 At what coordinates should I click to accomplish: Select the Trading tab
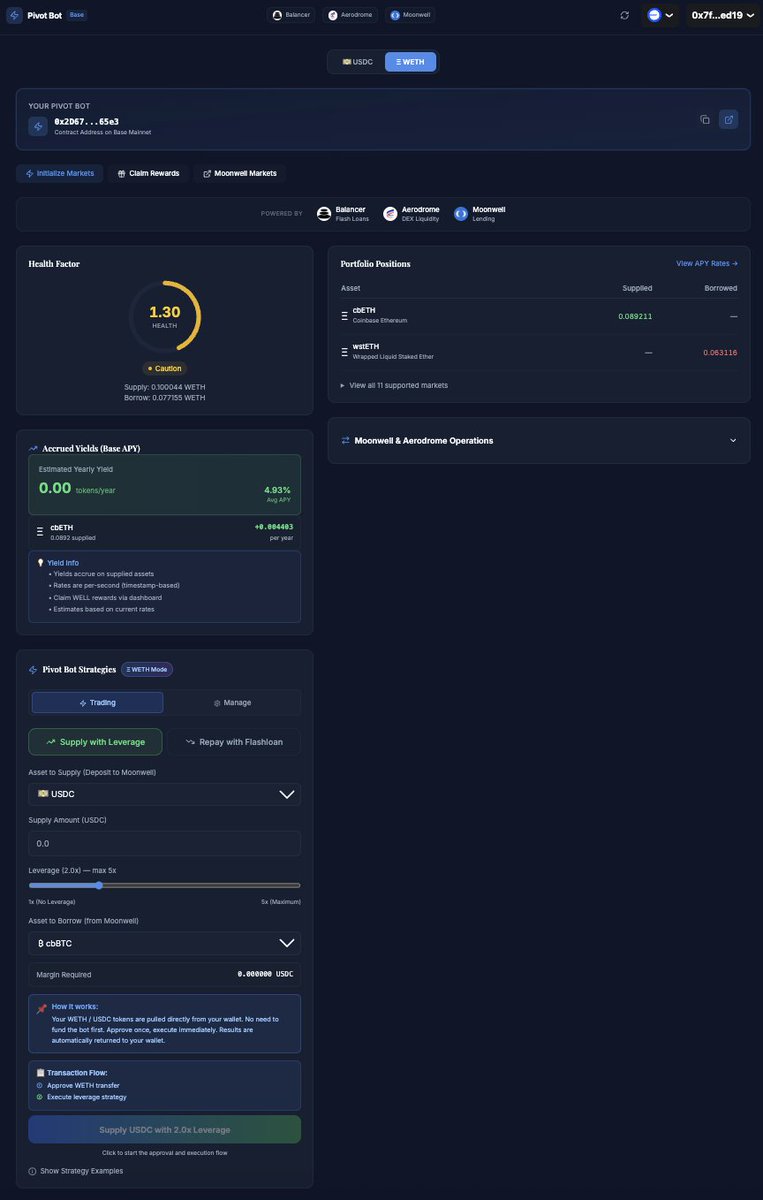[97, 703]
